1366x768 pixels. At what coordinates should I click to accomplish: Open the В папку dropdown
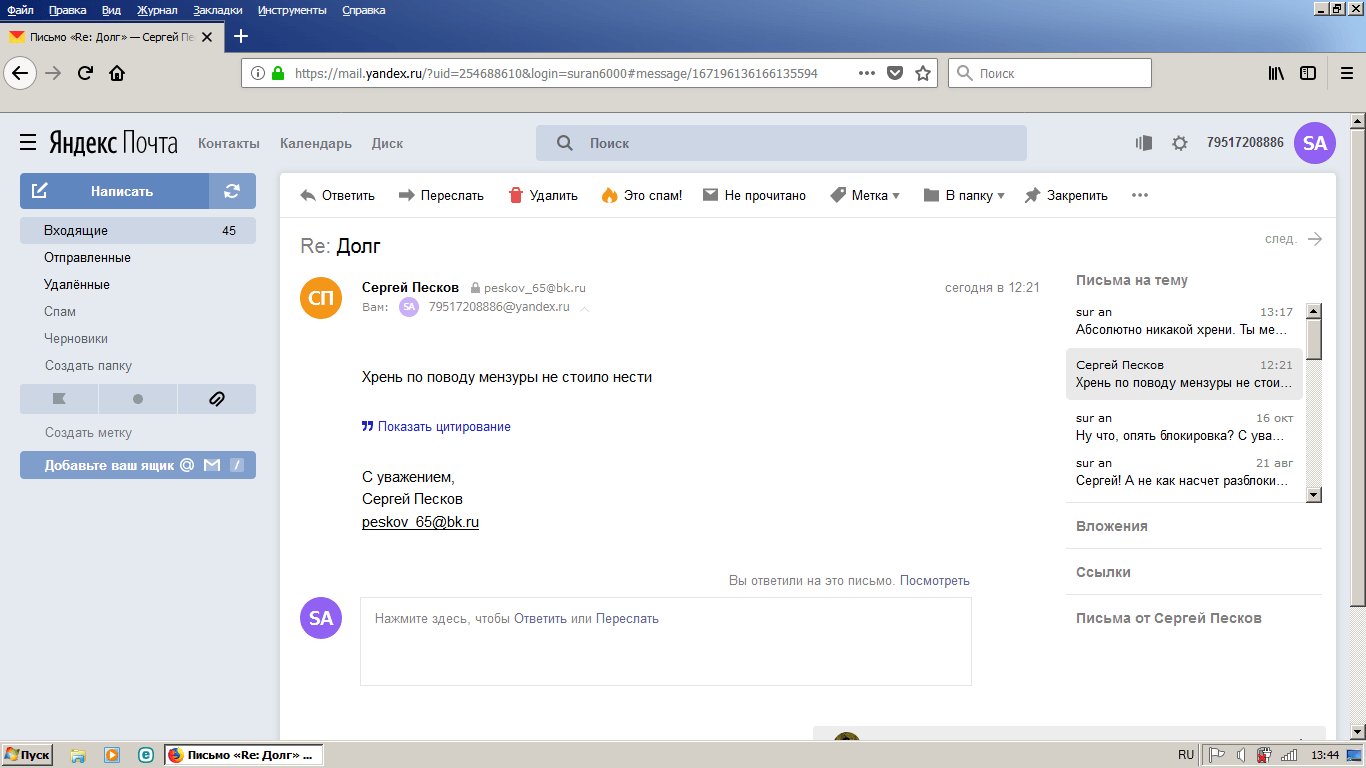tap(964, 196)
